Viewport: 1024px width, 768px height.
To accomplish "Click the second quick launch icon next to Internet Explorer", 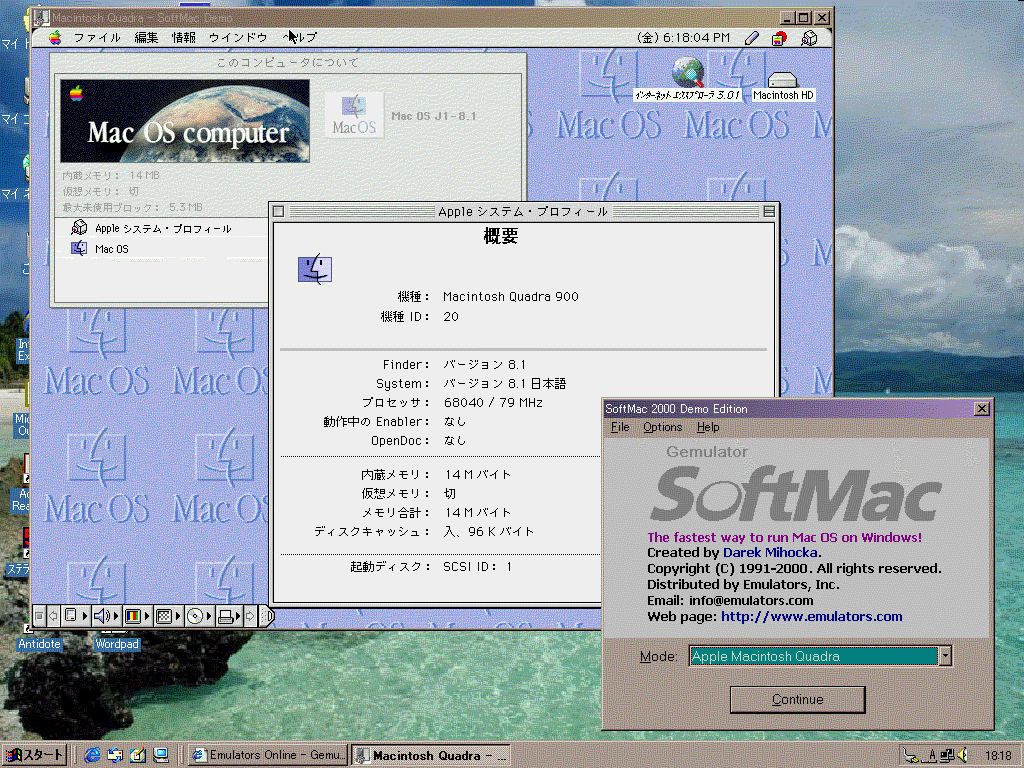I will point(115,755).
